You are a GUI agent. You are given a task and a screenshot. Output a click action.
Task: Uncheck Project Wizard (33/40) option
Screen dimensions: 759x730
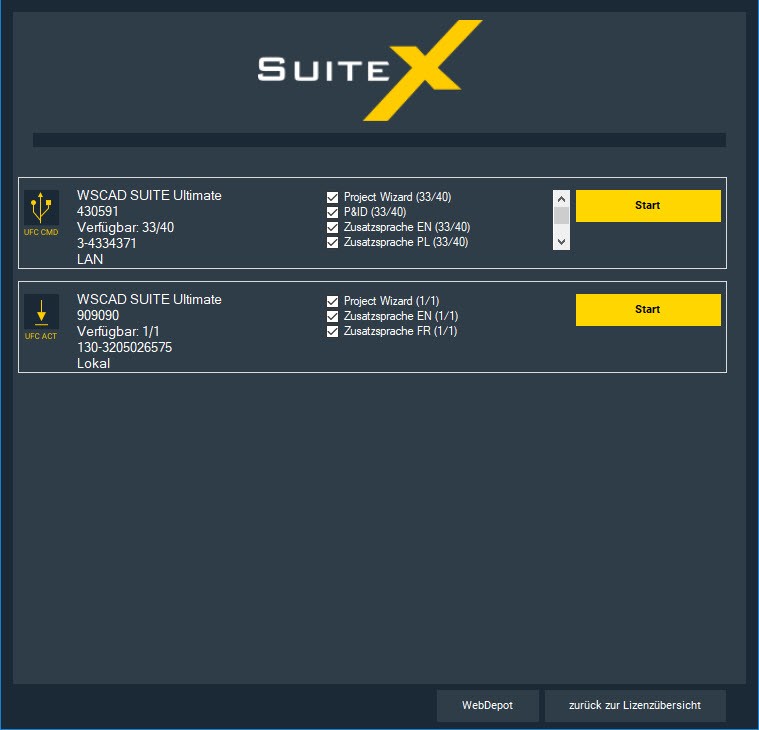(332, 197)
